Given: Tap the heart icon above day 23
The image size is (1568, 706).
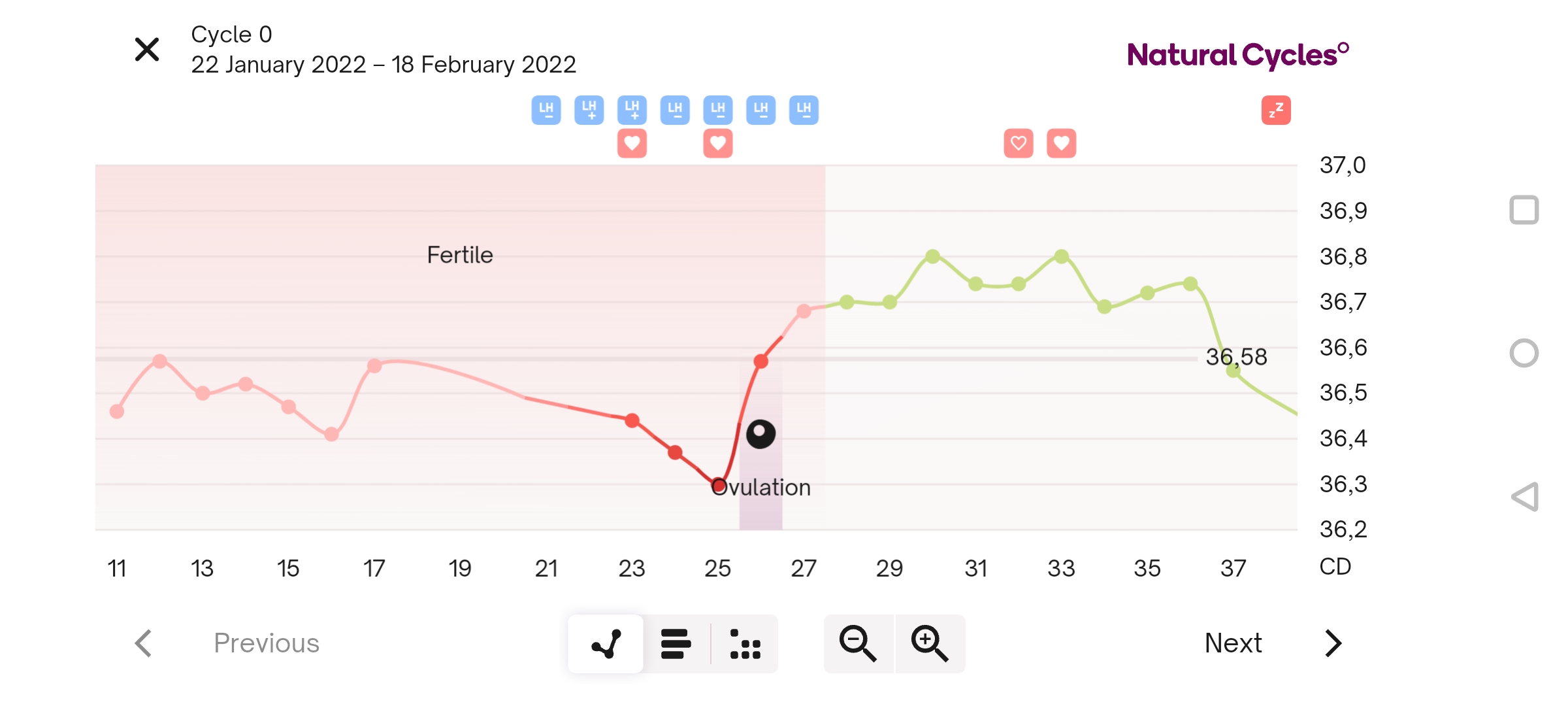Looking at the screenshot, I should tap(632, 143).
